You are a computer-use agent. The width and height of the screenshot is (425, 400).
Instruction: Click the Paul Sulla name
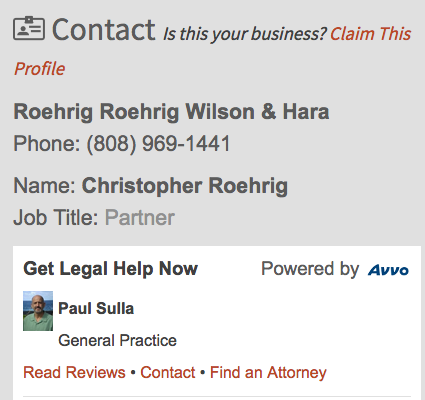point(96,308)
